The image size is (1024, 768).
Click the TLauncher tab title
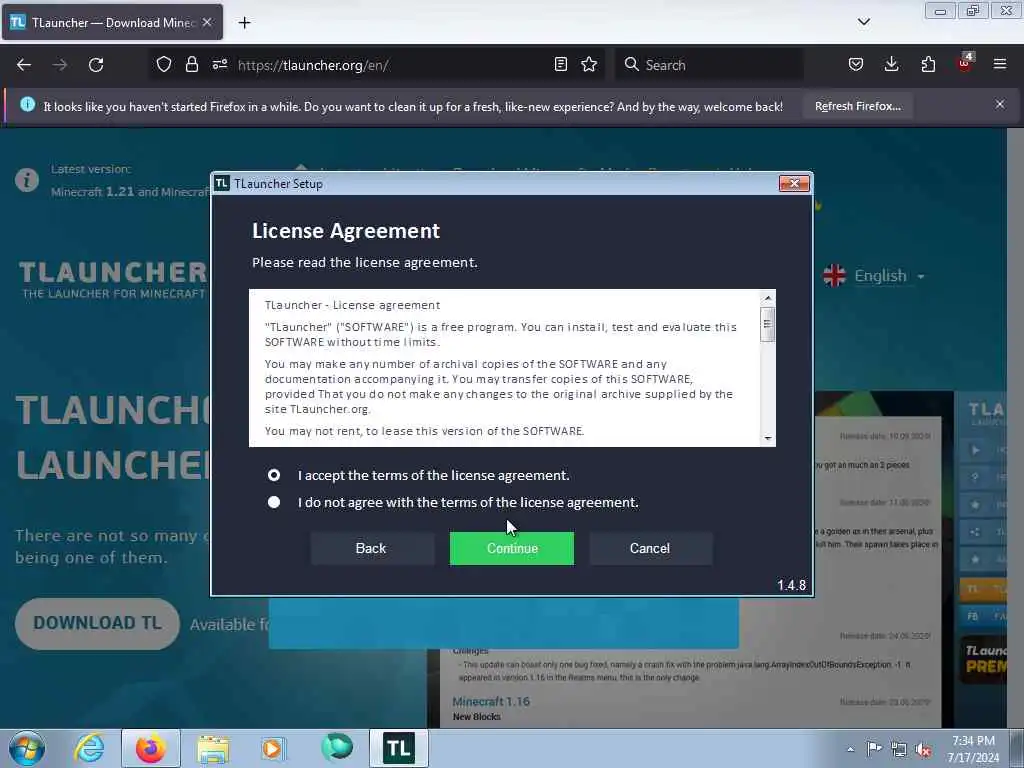[x=114, y=23]
